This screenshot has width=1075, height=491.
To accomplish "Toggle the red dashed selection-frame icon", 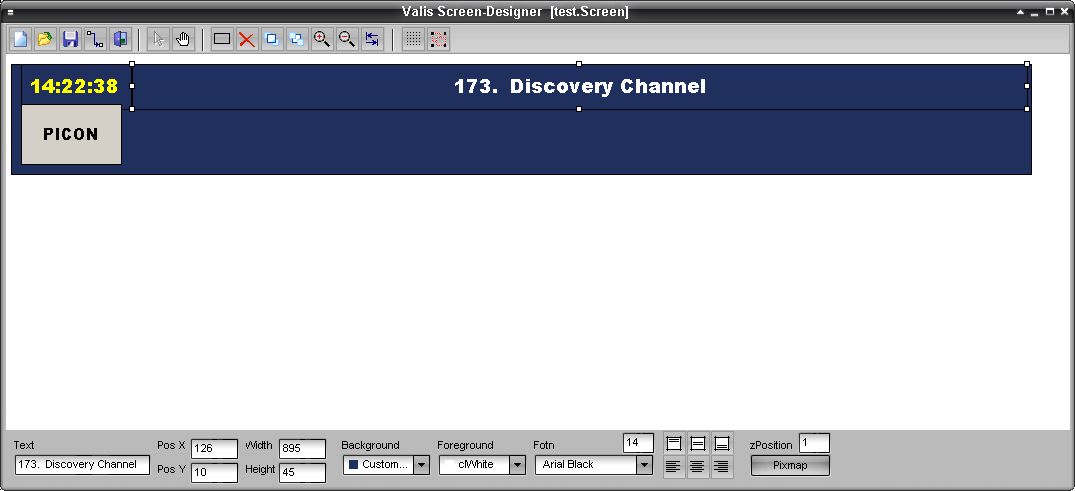I will [x=438, y=39].
